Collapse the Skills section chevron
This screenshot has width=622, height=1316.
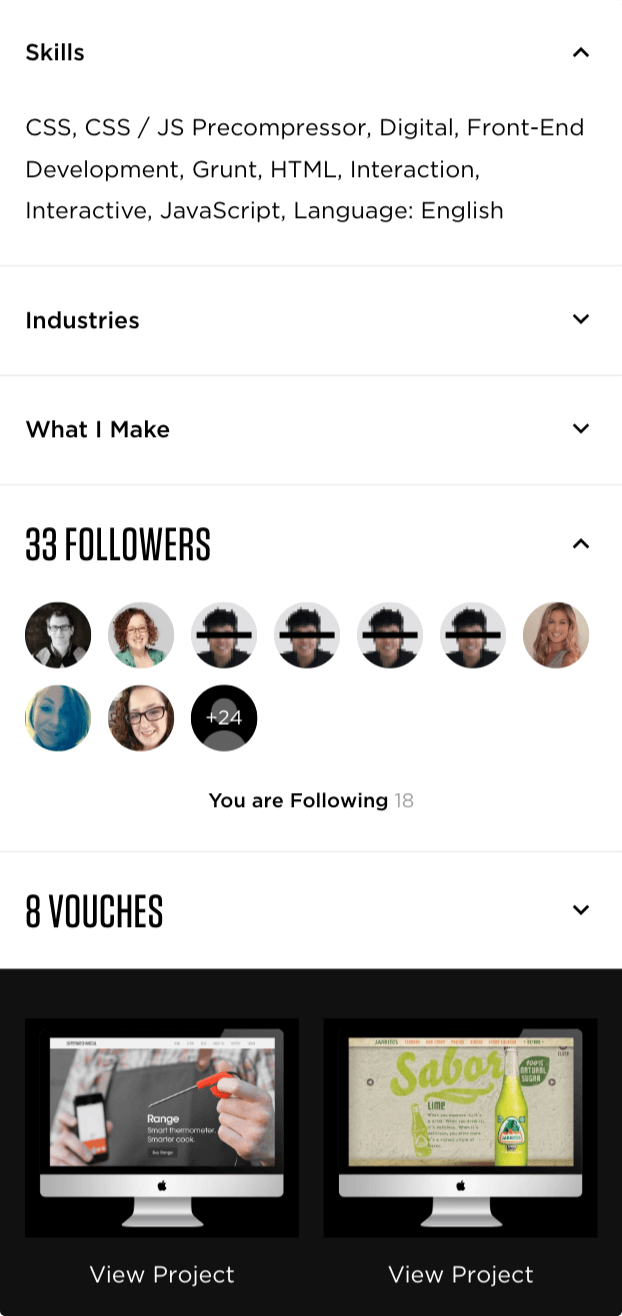(581, 52)
